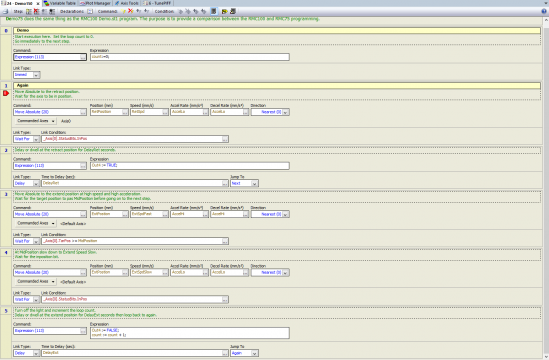Expand Commanded Axes in step 3
549x360 pixels.
35,223
